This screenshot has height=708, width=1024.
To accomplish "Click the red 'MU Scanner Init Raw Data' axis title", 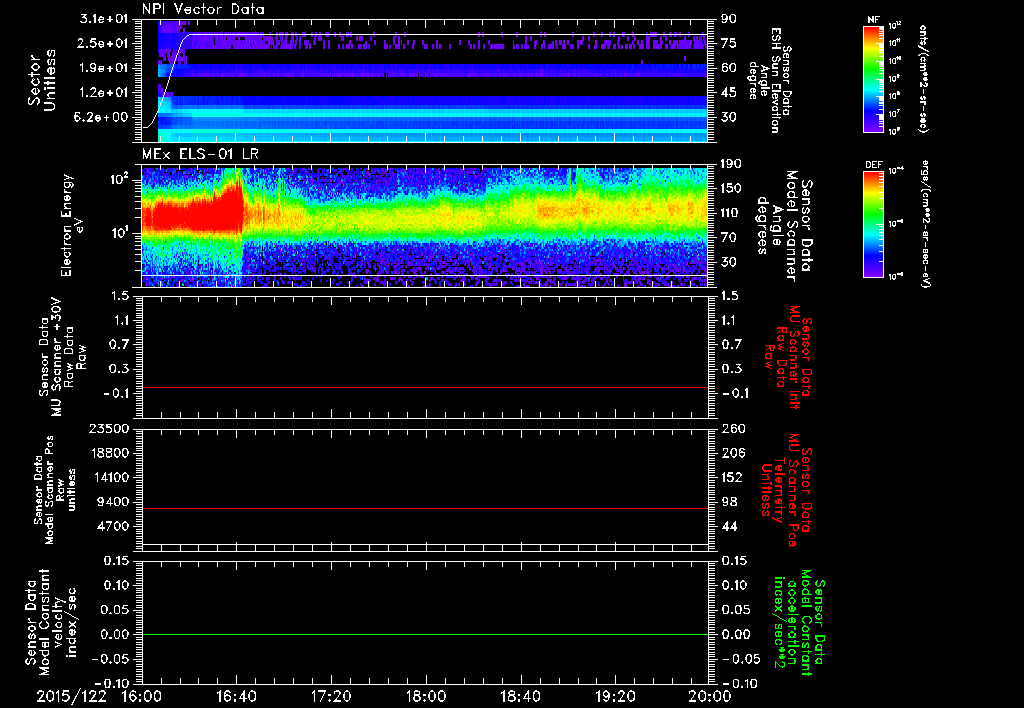I will [789, 357].
